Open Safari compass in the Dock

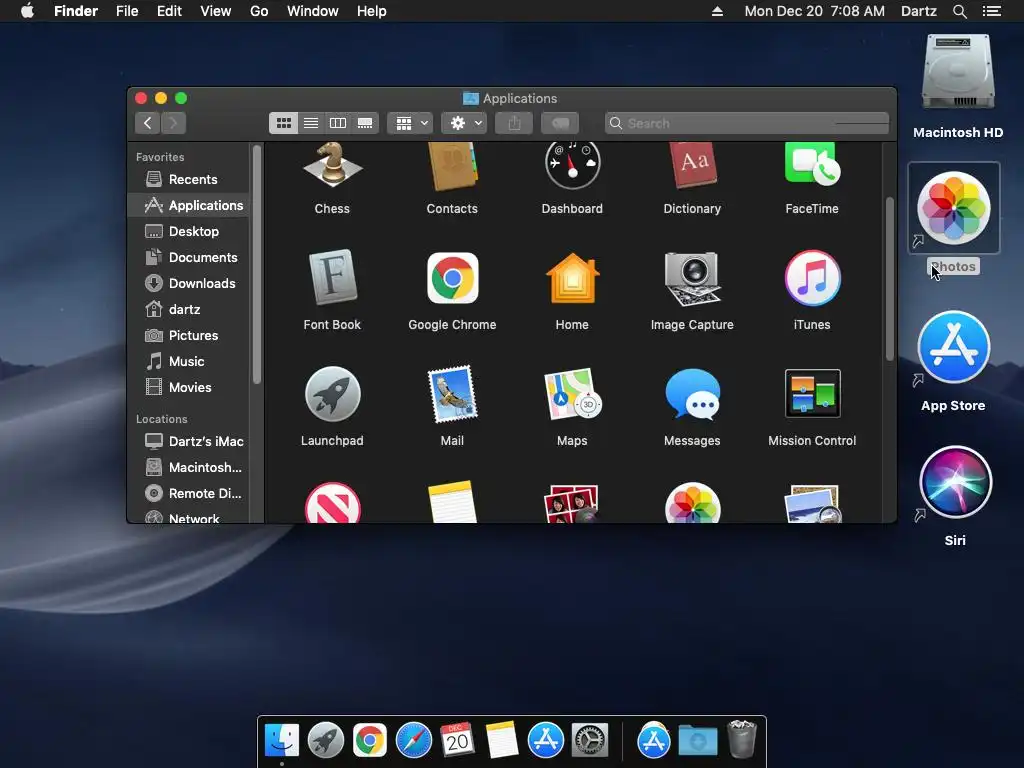click(x=413, y=740)
